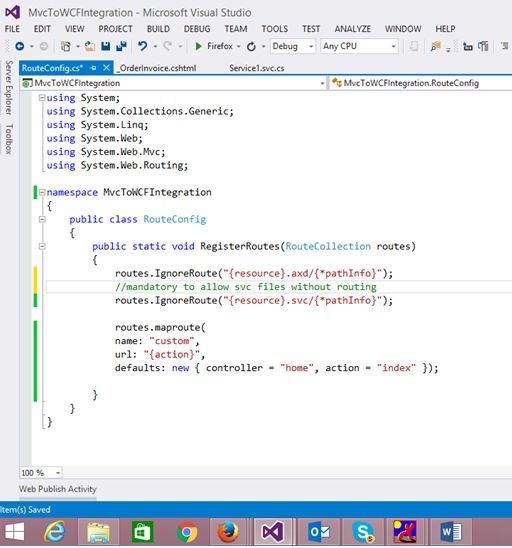Open the TEAM menu
The width and height of the screenshot is (512, 548).
tap(236, 29)
